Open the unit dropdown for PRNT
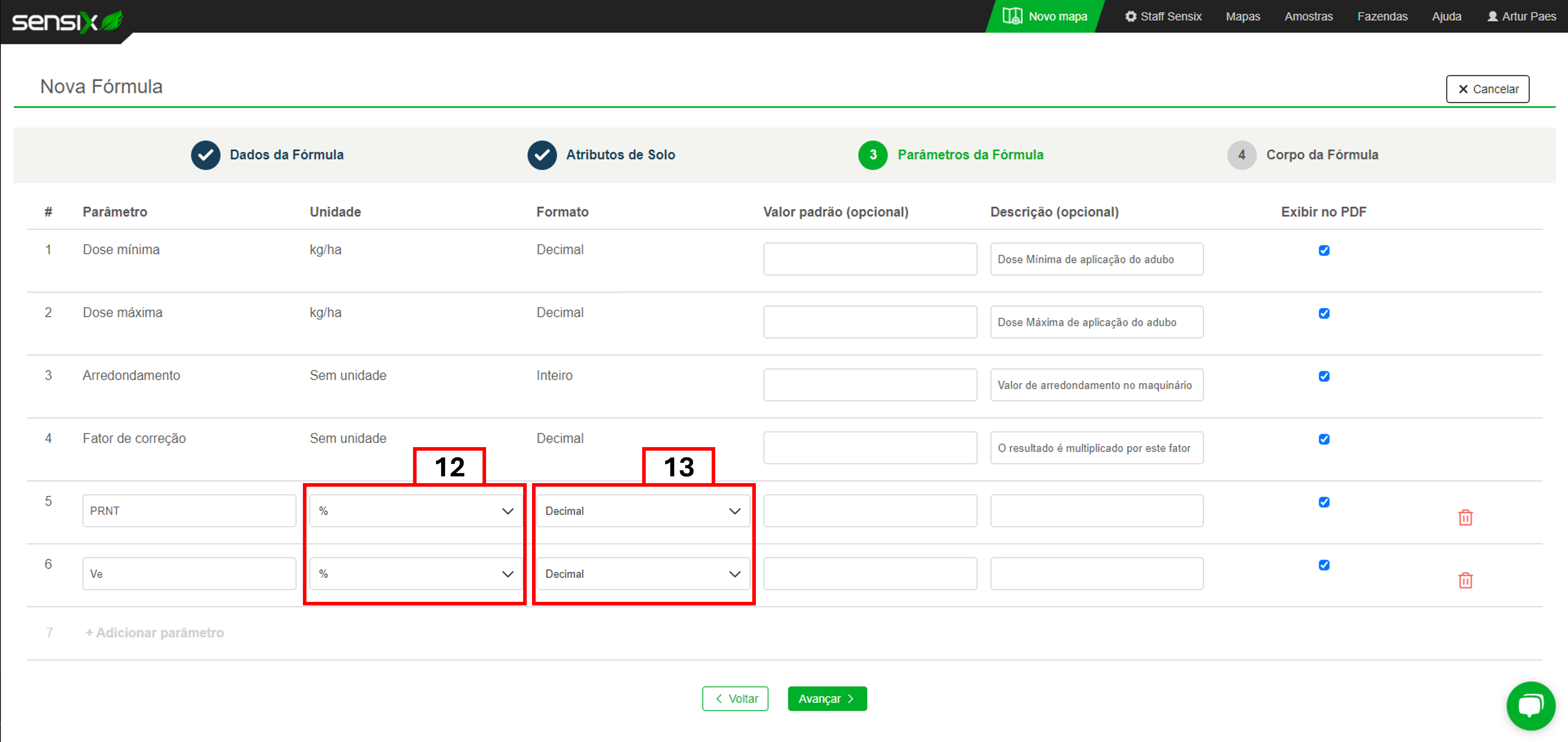This screenshot has height=742, width=1568. click(x=416, y=511)
